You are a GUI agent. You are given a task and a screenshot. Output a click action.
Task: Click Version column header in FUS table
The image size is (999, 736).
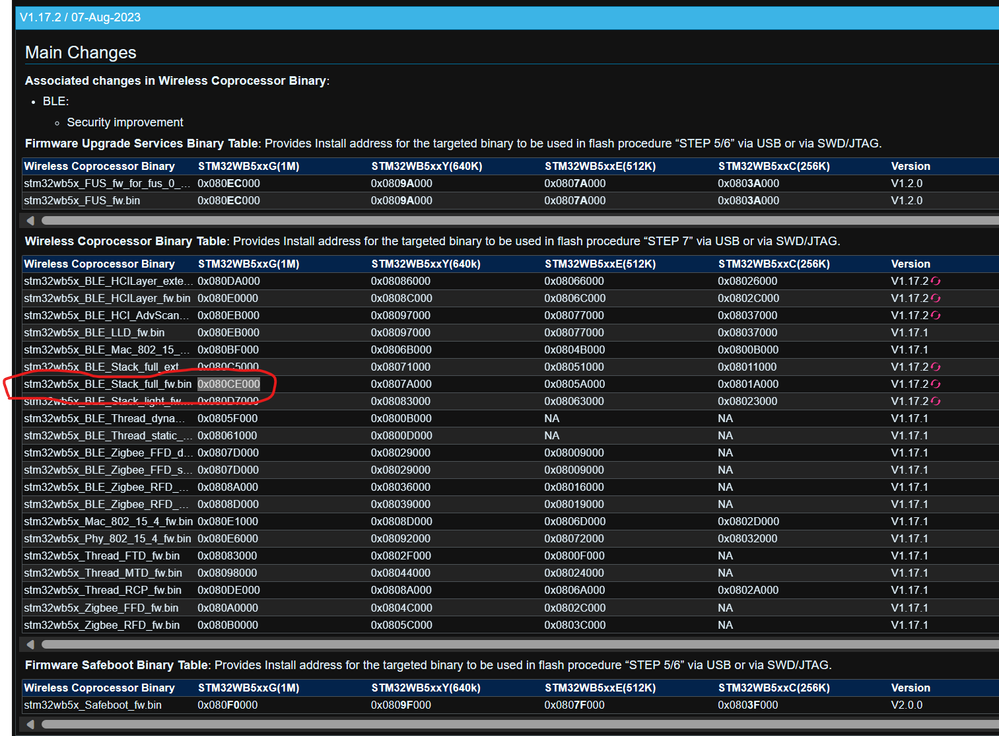pyautogui.click(x=910, y=166)
